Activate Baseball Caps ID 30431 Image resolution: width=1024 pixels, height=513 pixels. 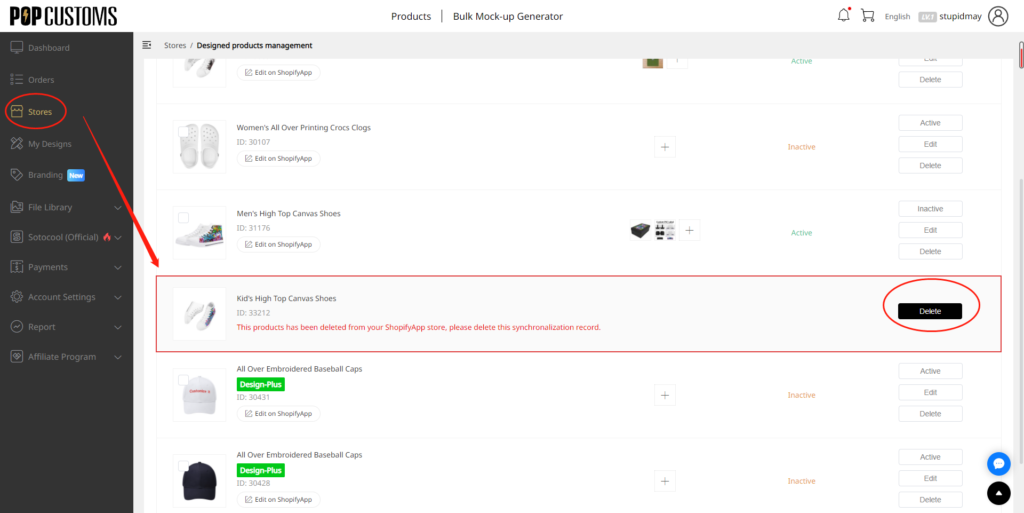click(930, 371)
